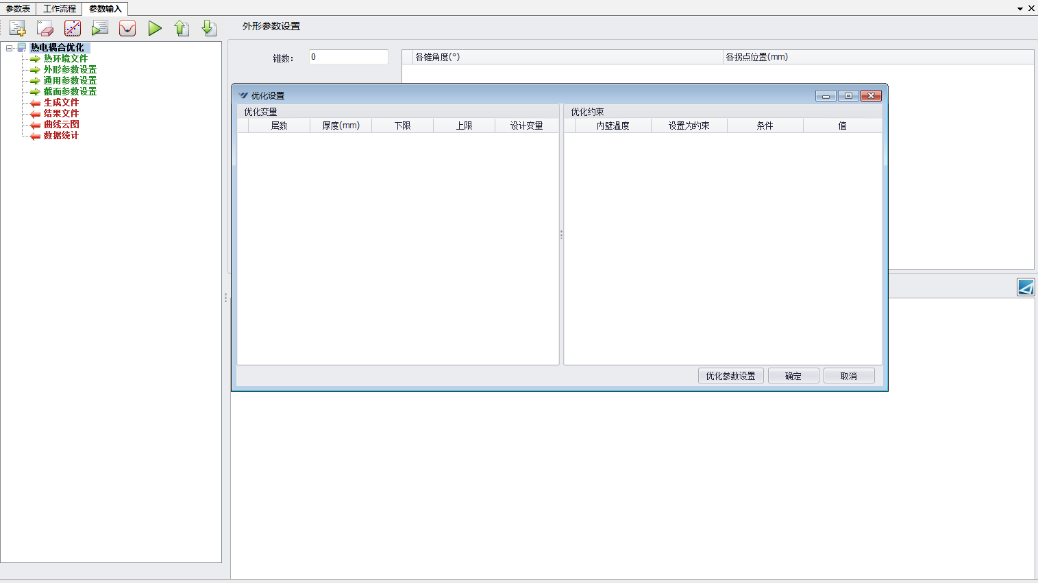Screen dimensions: 1038x583
Task: Click the new document toolbar icon
Action: point(17,28)
